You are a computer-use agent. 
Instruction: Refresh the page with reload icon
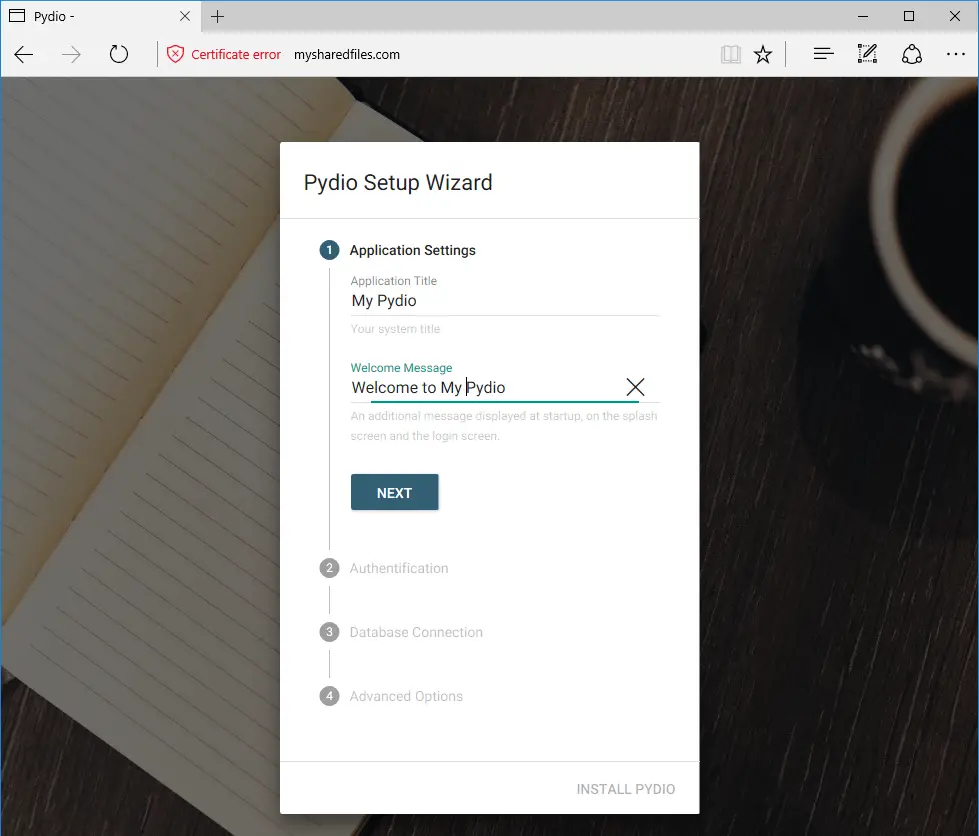tap(119, 54)
